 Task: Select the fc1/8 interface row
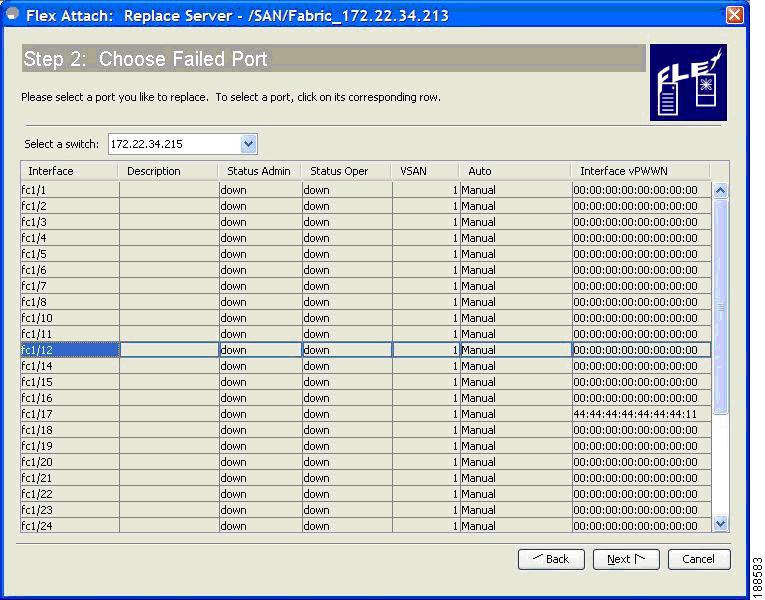pos(366,302)
